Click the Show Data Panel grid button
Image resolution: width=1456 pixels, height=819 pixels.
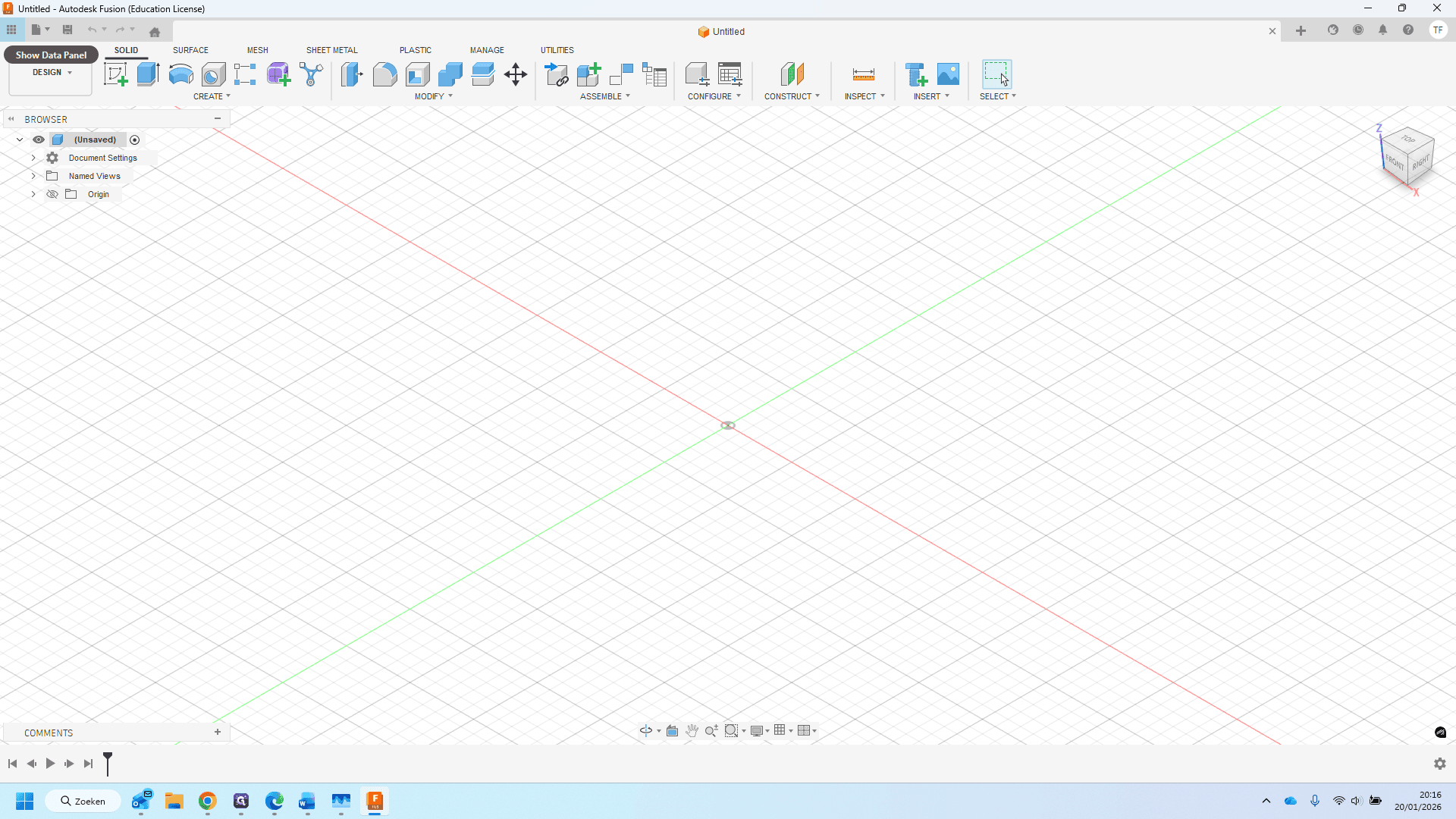tap(11, 30)
